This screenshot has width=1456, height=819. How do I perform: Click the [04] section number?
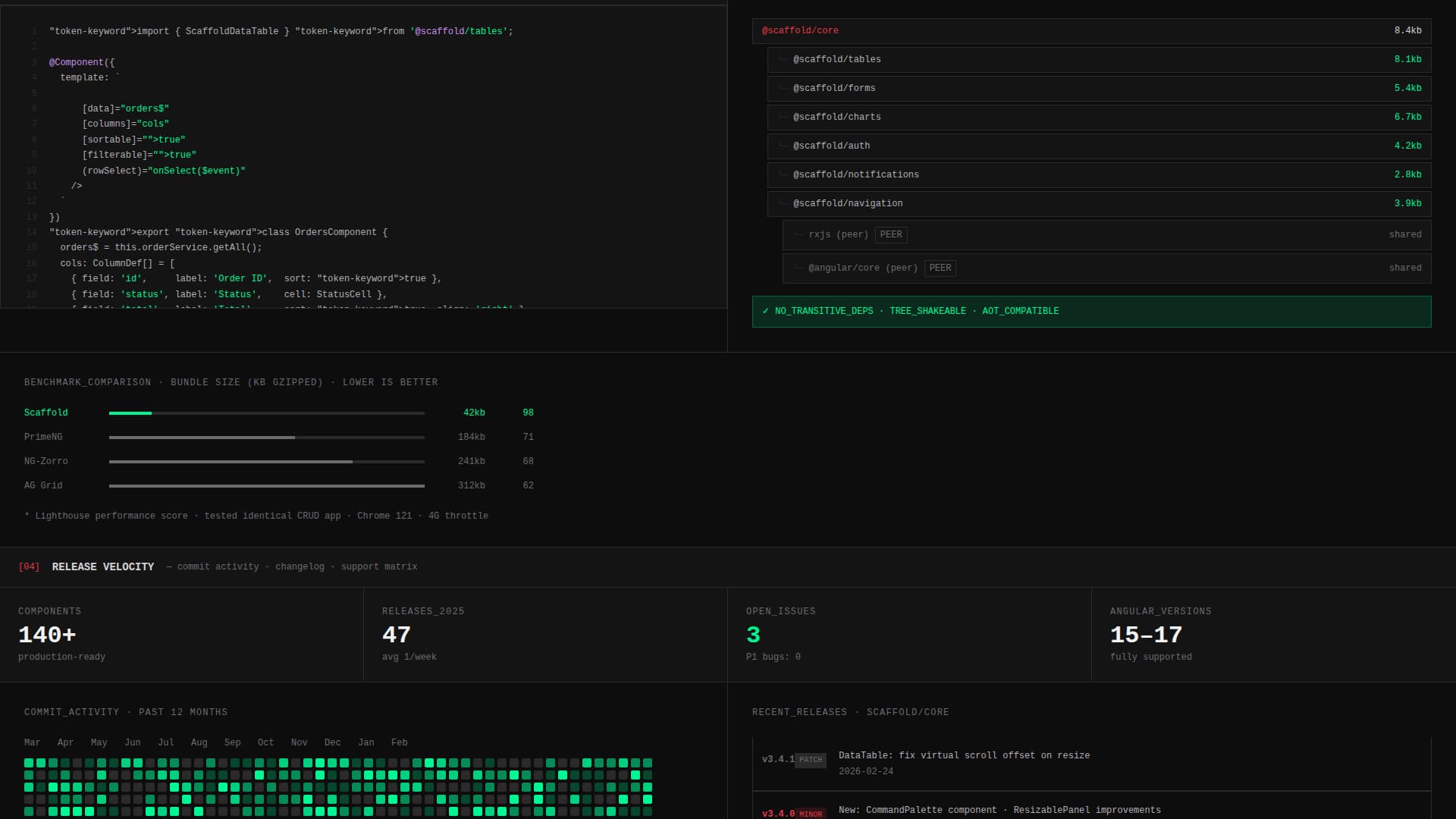(x=29, y=567)
